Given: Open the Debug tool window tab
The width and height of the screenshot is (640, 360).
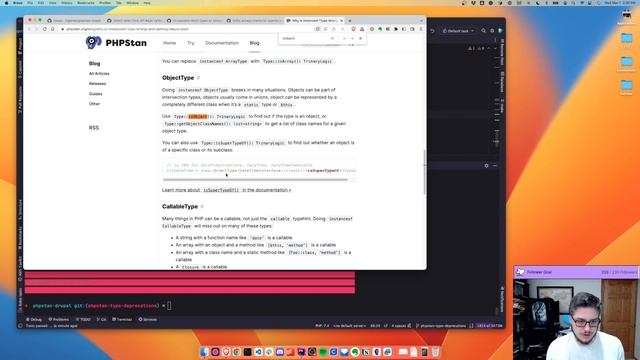Looking at the screenshot, I should [34, 320].
